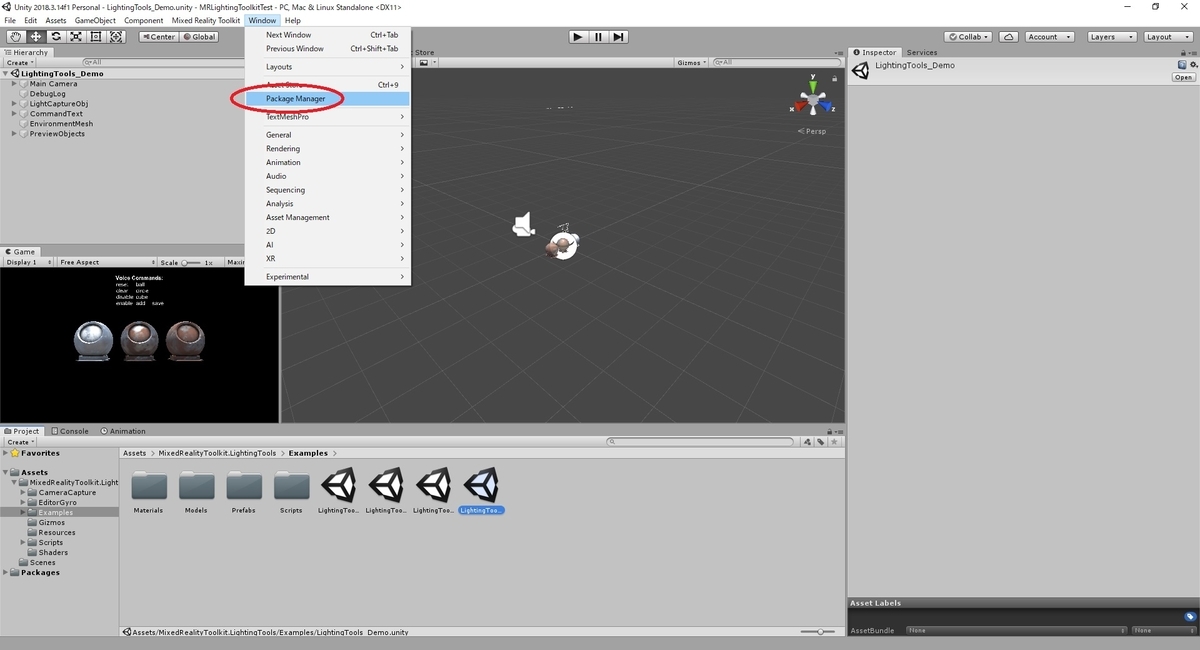Image resolution: width=1200 pixels, height=650 pixels.
Task: Adjust the Game view Scale slider
Action: click(190, 262)
